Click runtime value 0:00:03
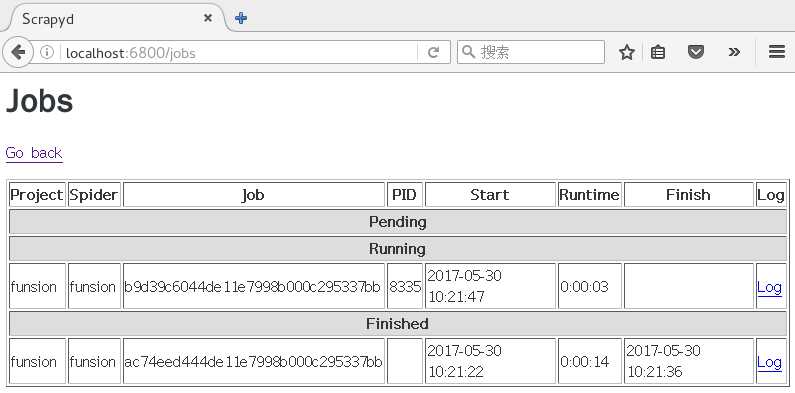 coord(584,287)
